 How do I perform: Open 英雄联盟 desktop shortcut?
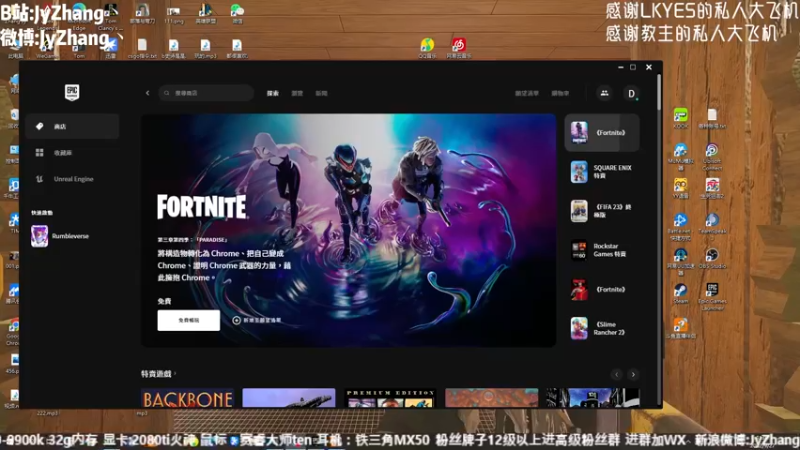pyautogui.click(x=206, y=14)
